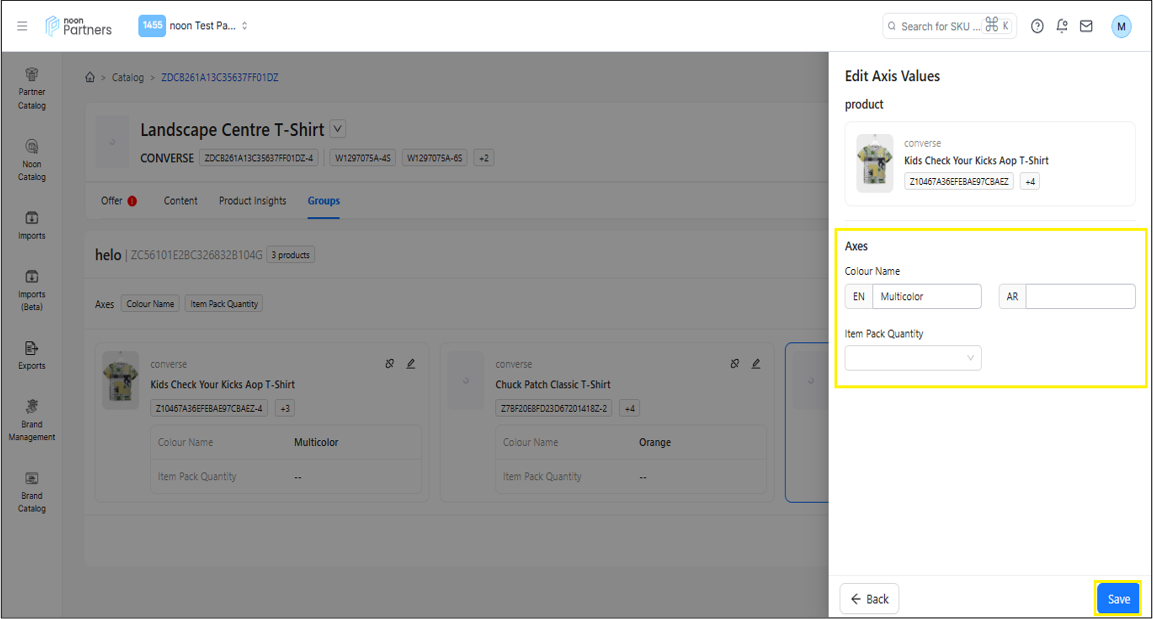Viewport: 1153px width, 619px height.
Task: Click the EN Colour Name input field
Action: (926, 297)
